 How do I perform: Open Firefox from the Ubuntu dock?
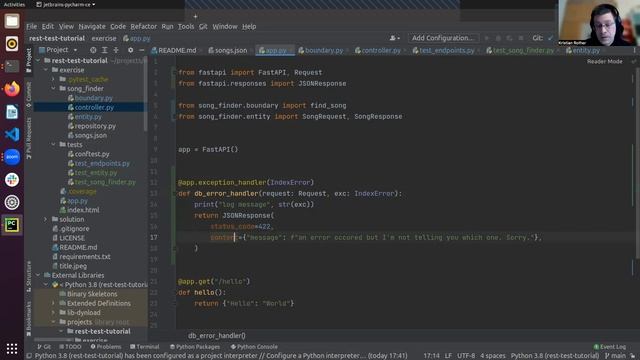coord(12,89)
